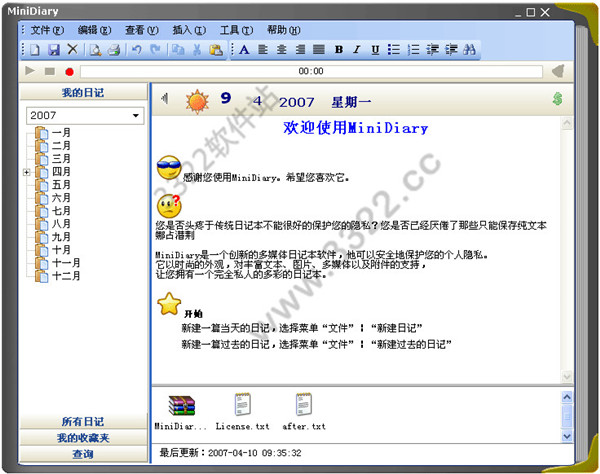The height and width of the screenshot is (474, 600).
Task: Open the 编辑 menu
Action: [95, 30]
